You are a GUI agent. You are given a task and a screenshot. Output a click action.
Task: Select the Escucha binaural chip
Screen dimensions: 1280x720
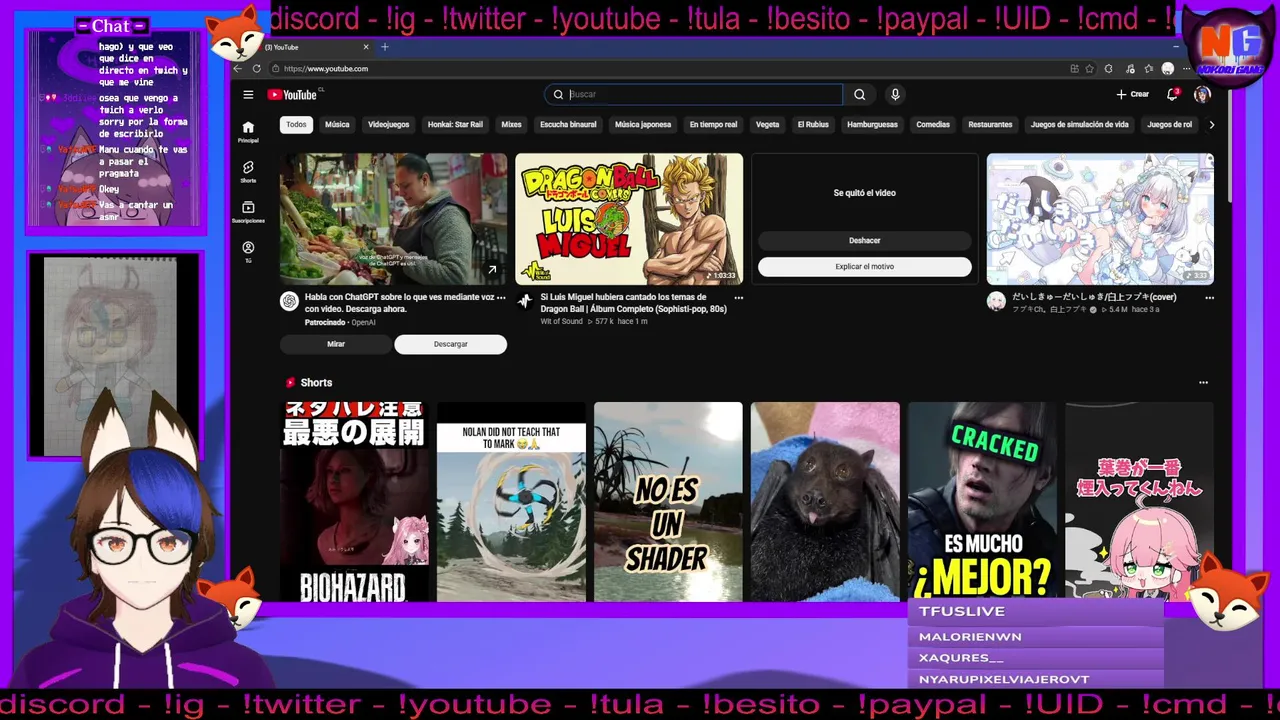568,125
